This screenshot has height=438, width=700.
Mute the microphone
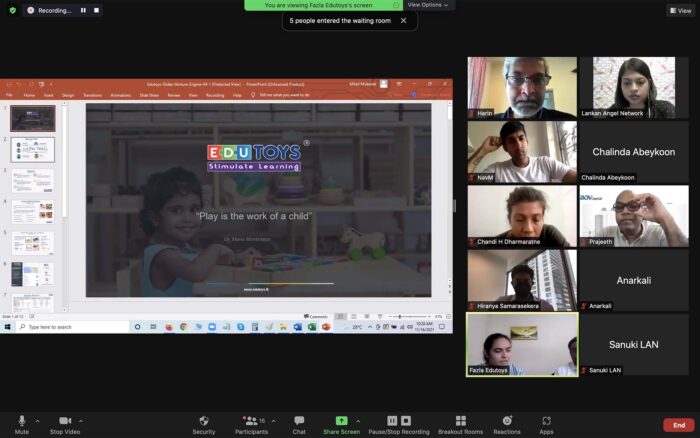(x=21, y=424)
